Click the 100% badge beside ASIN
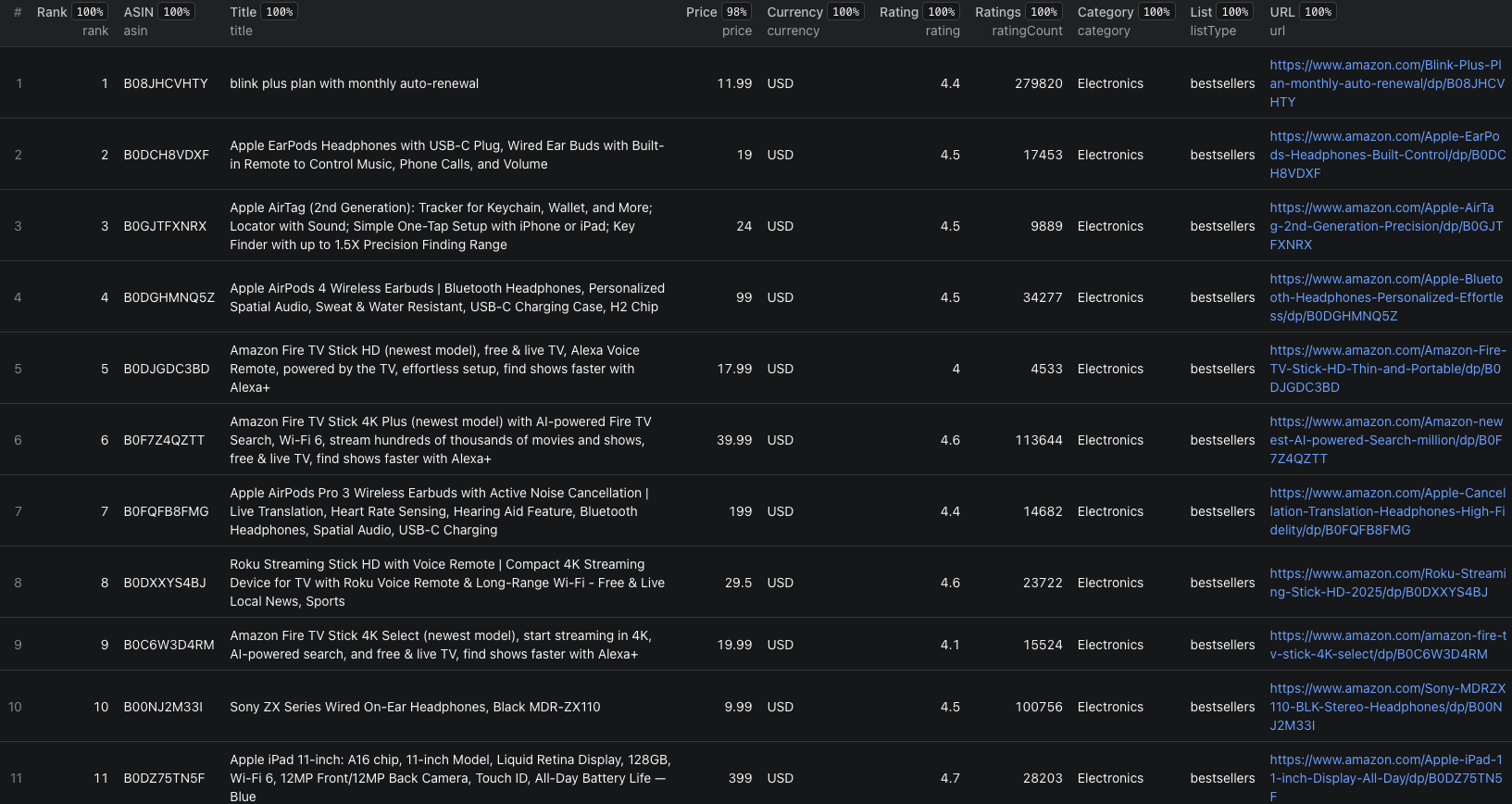The height and width of the screenshot is (804, 1512). (177, 12)
